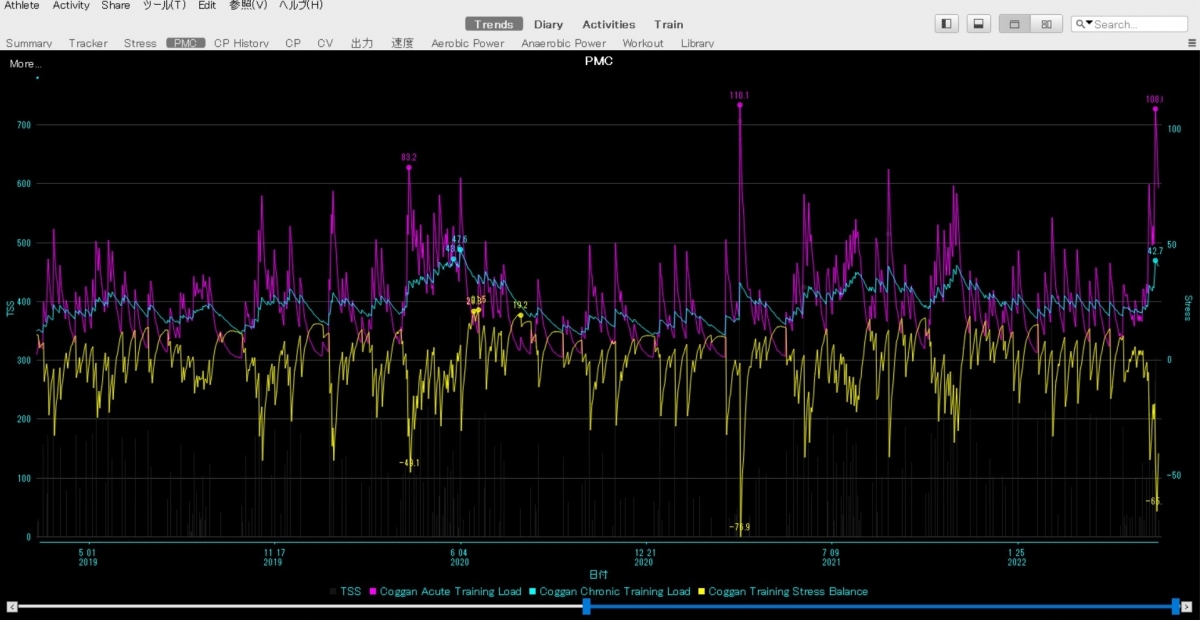Image resolution: width=1200 pixels, height=620 pixels.
Task: Click the More... chart menu button
Action: pyautogui.click(x=26, y=64)
